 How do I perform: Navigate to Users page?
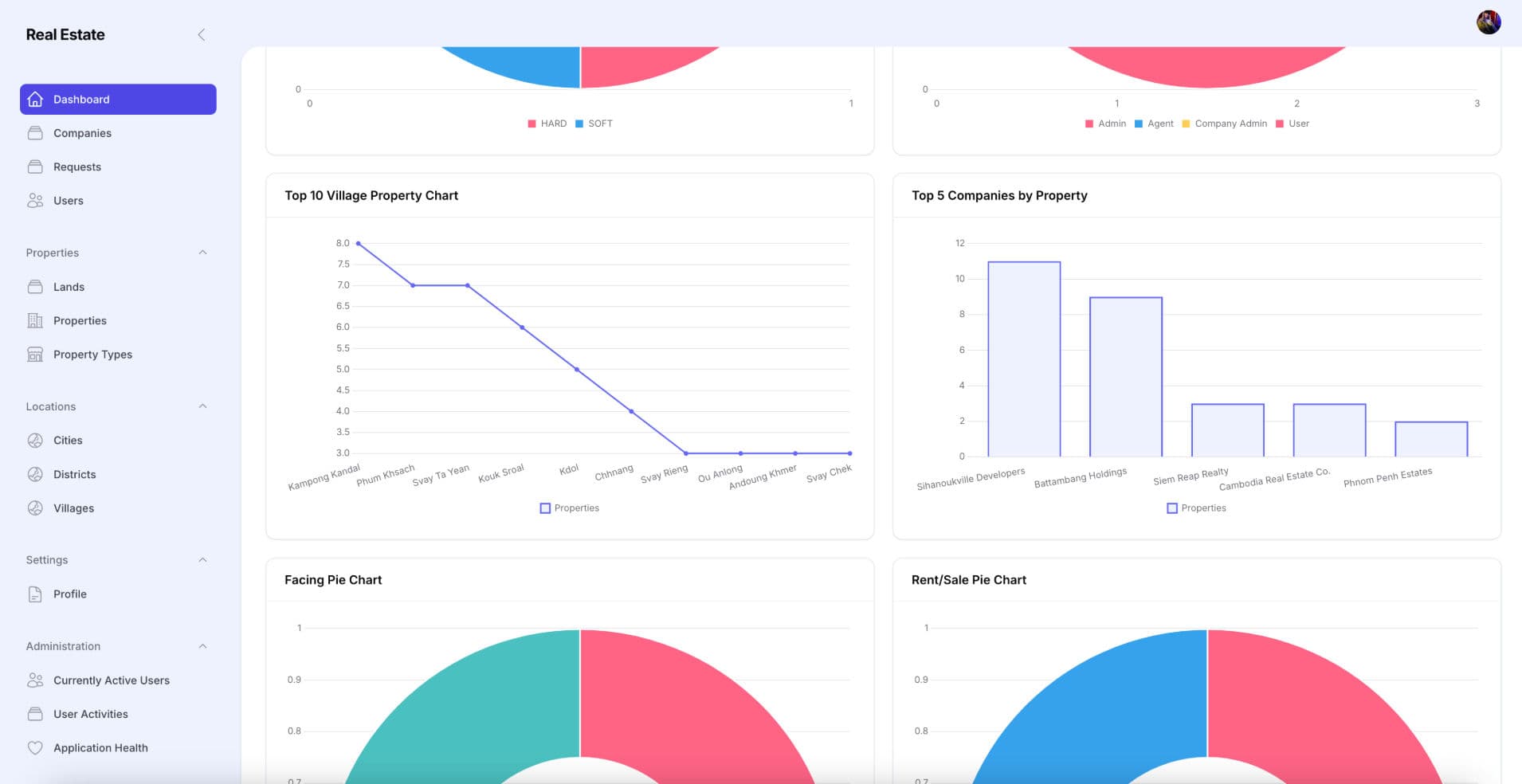point(118,201)
